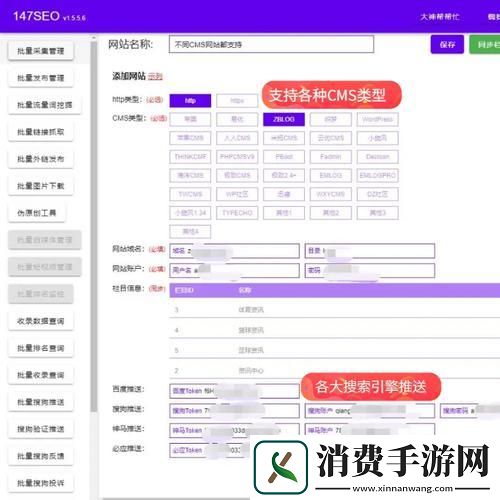Select the PBoot CMS type
The width and height of the screenshot is (500, 500).
(x=284, y=157)
